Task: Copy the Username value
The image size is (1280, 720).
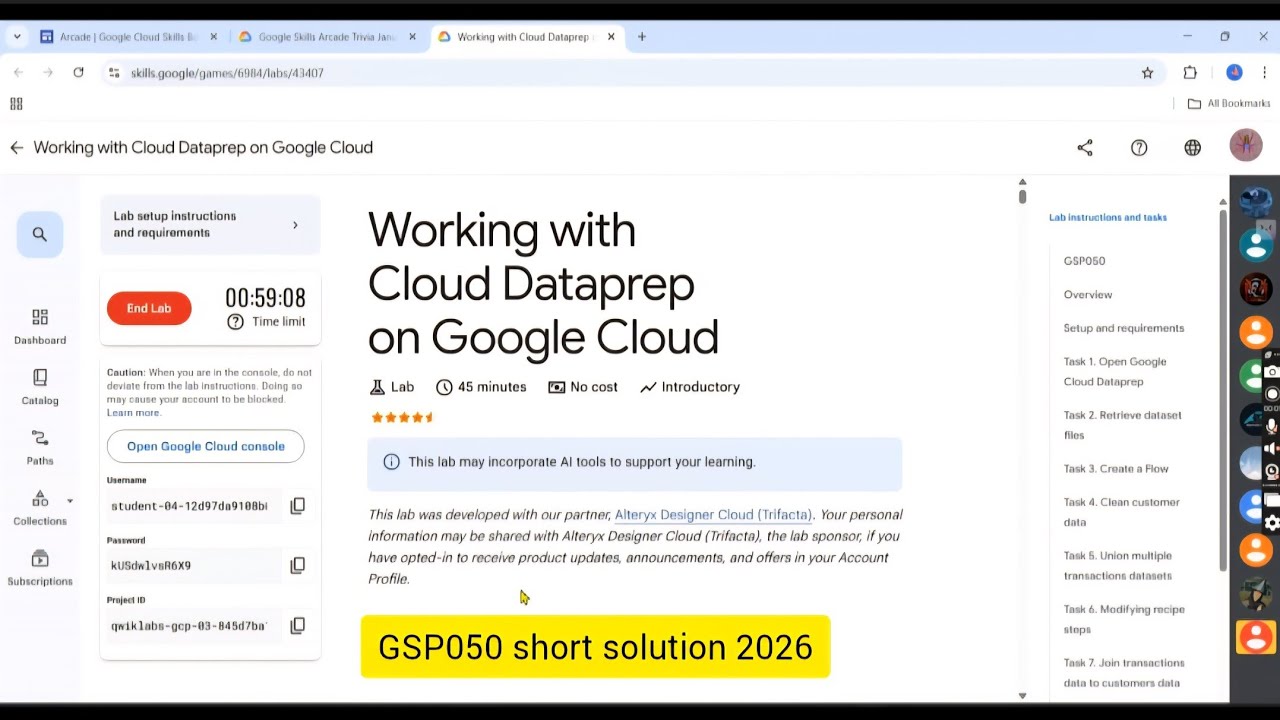Action: tap(298, 506)
